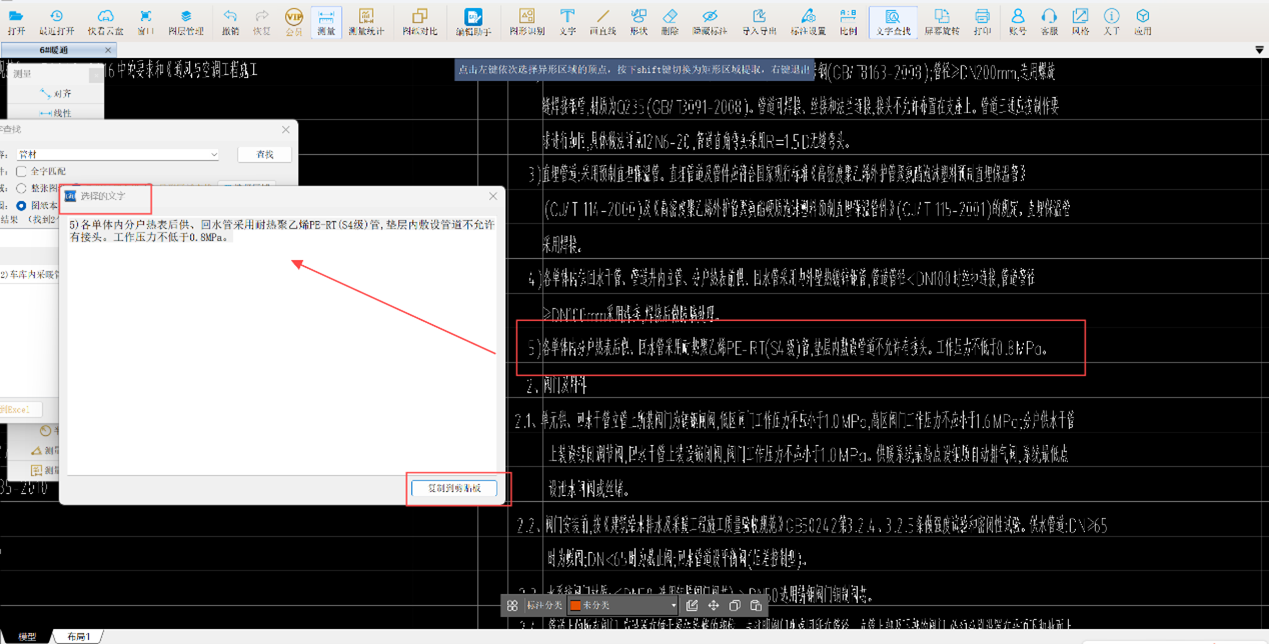Select the 图纸 scope radio button
1269x644 pixels.
(x=21, y=205)
